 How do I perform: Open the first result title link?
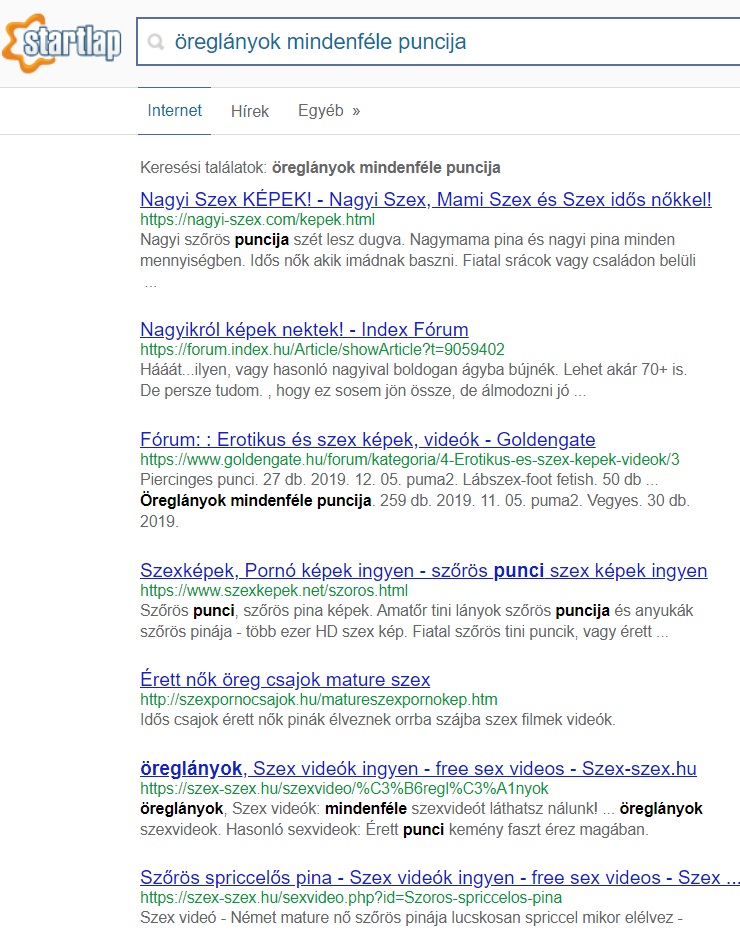[x=426, y=199]
